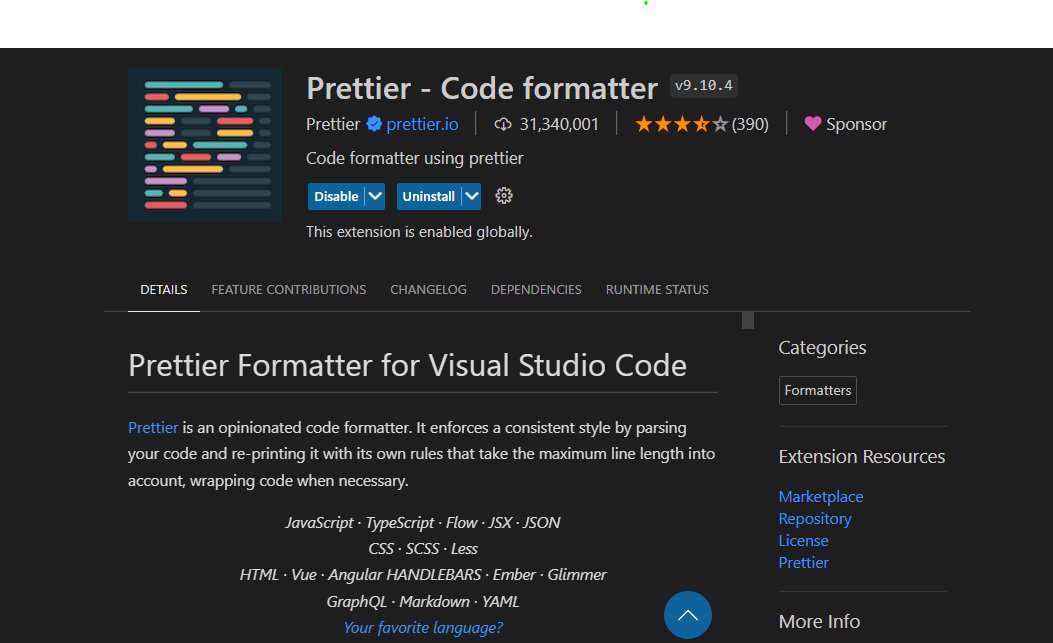Open the Changelog tab
Screen dimensions: 1053x643
(428, 290)
